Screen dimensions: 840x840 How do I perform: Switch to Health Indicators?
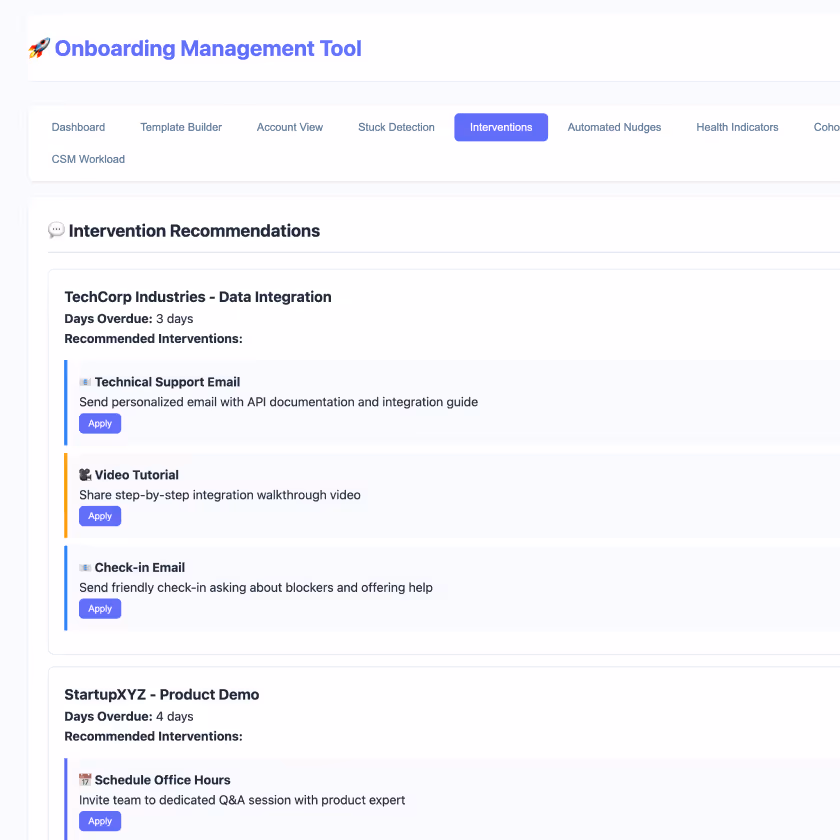pyautogui.click(x=737, y=127)
